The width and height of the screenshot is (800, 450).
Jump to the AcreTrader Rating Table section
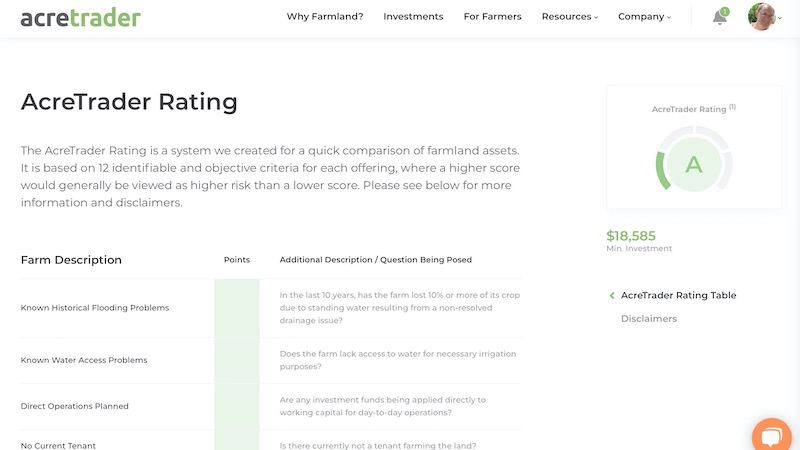(x=678, y=295)
